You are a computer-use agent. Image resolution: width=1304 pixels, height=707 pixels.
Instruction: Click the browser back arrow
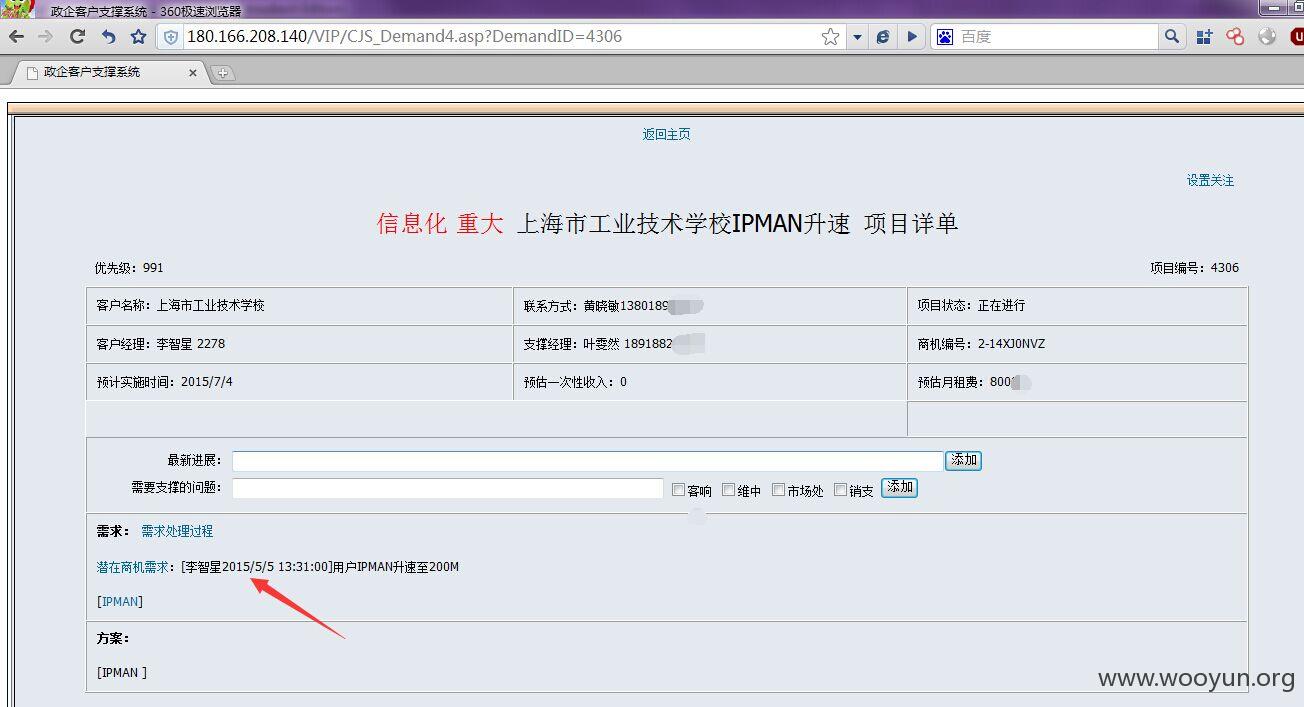[16, 37]
